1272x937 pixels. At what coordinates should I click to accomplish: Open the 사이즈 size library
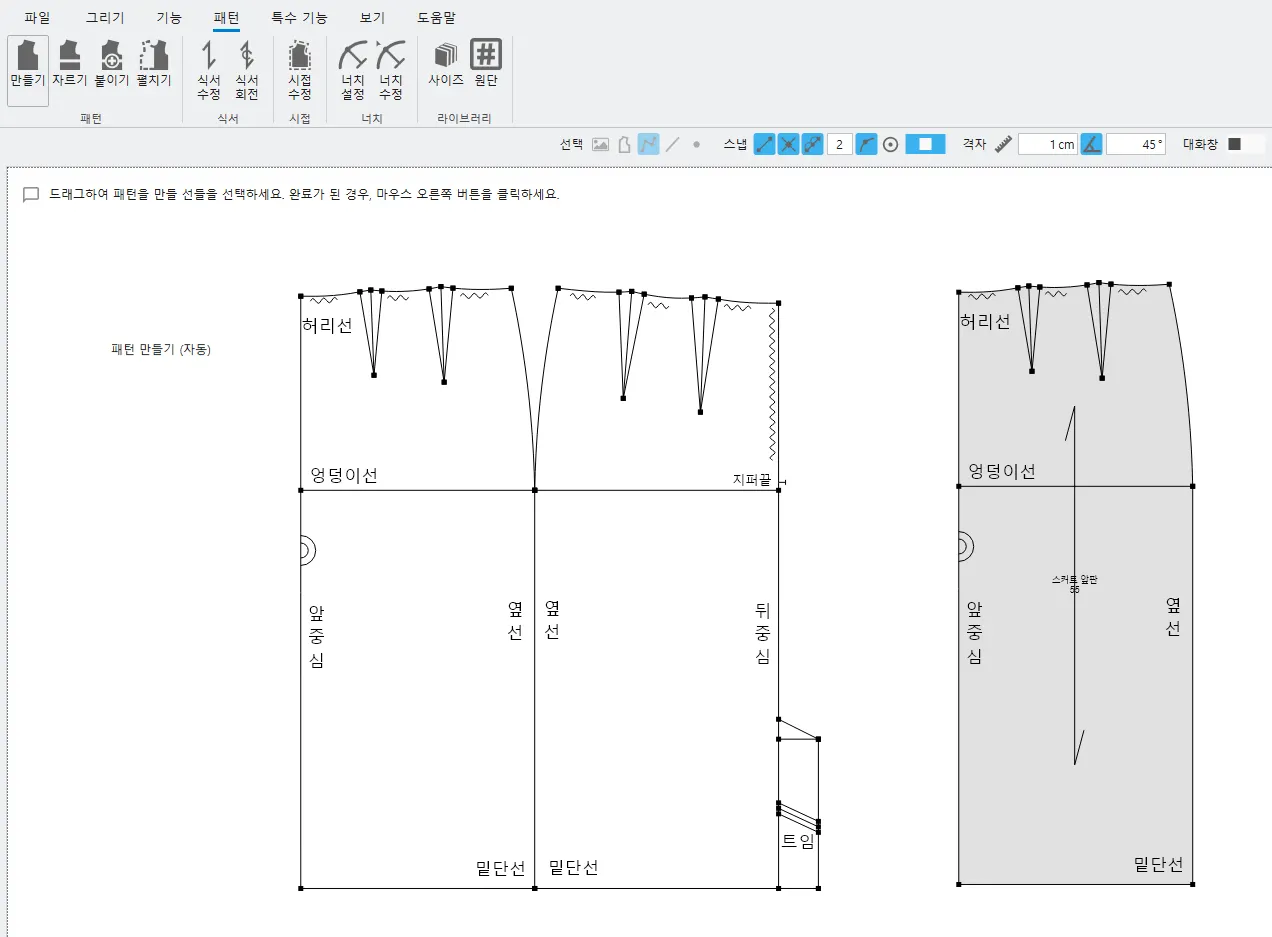pyautogui.click(x=445, y=66)
